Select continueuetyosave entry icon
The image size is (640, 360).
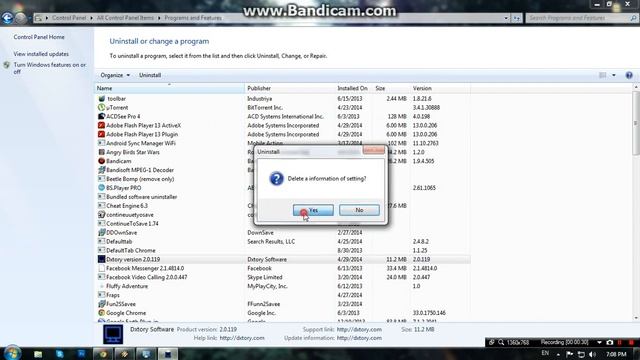[x=101, y=215]
